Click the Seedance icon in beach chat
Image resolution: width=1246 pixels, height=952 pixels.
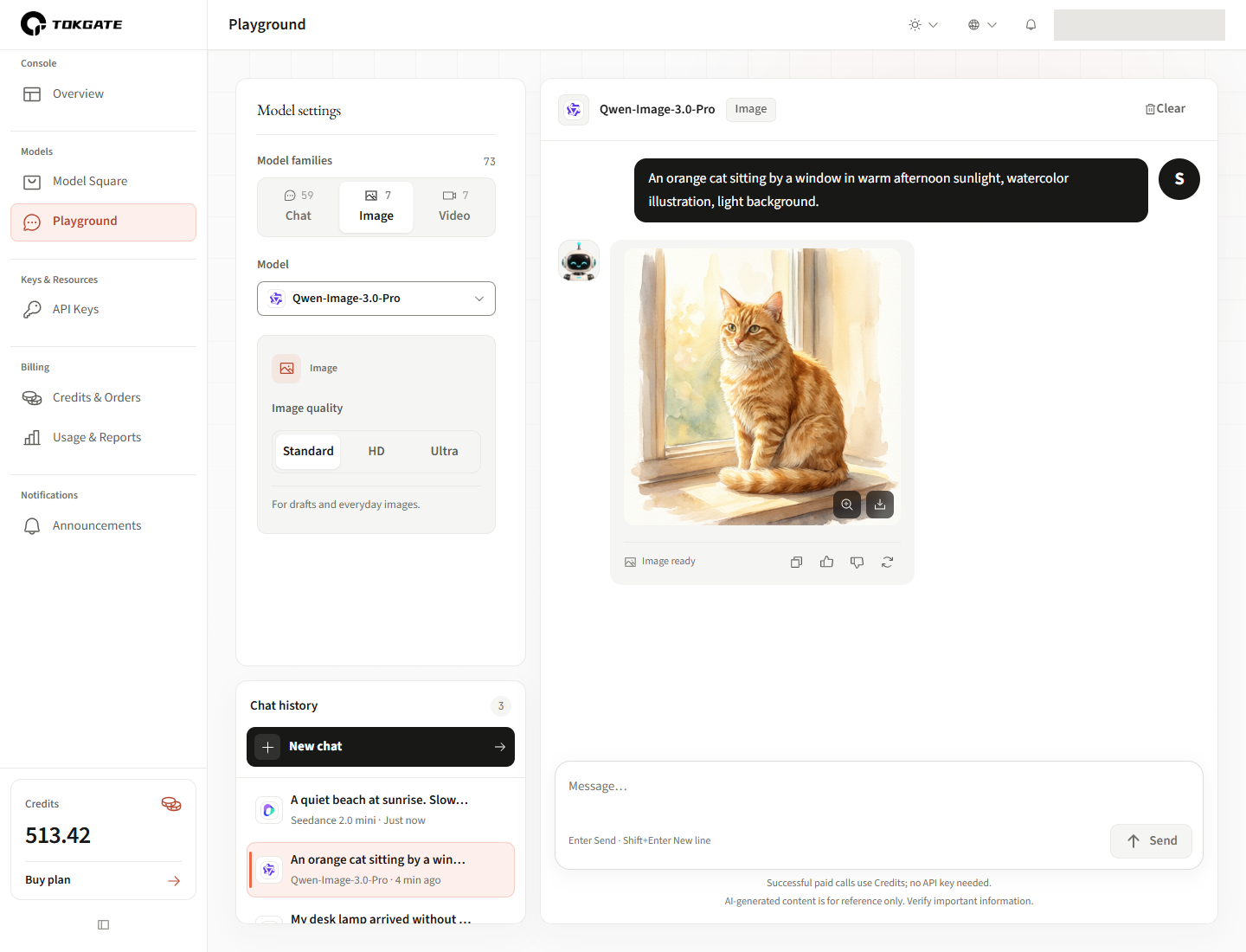pyautogui.click(x=269, y=810)
